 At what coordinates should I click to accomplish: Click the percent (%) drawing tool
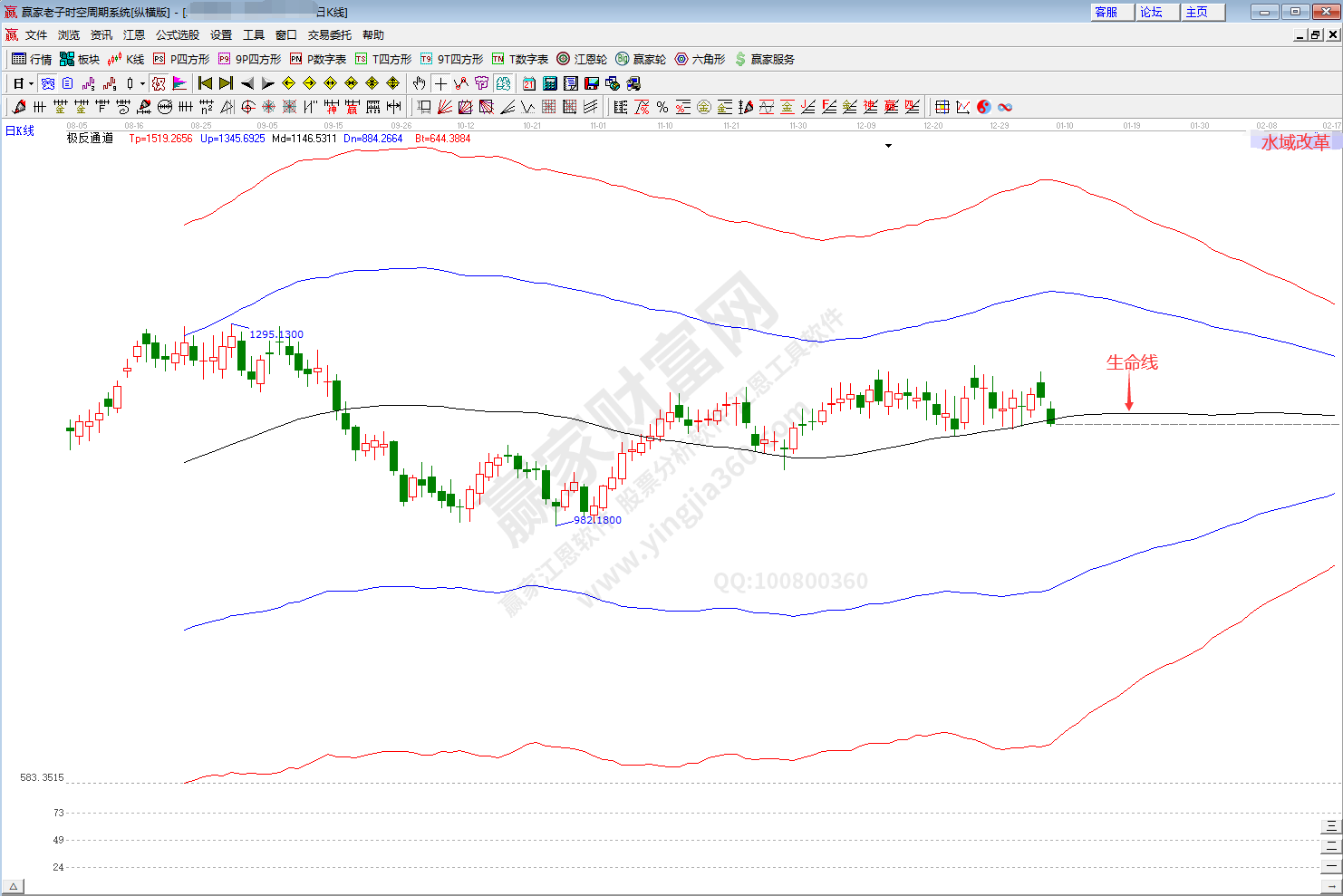point(662,107)
